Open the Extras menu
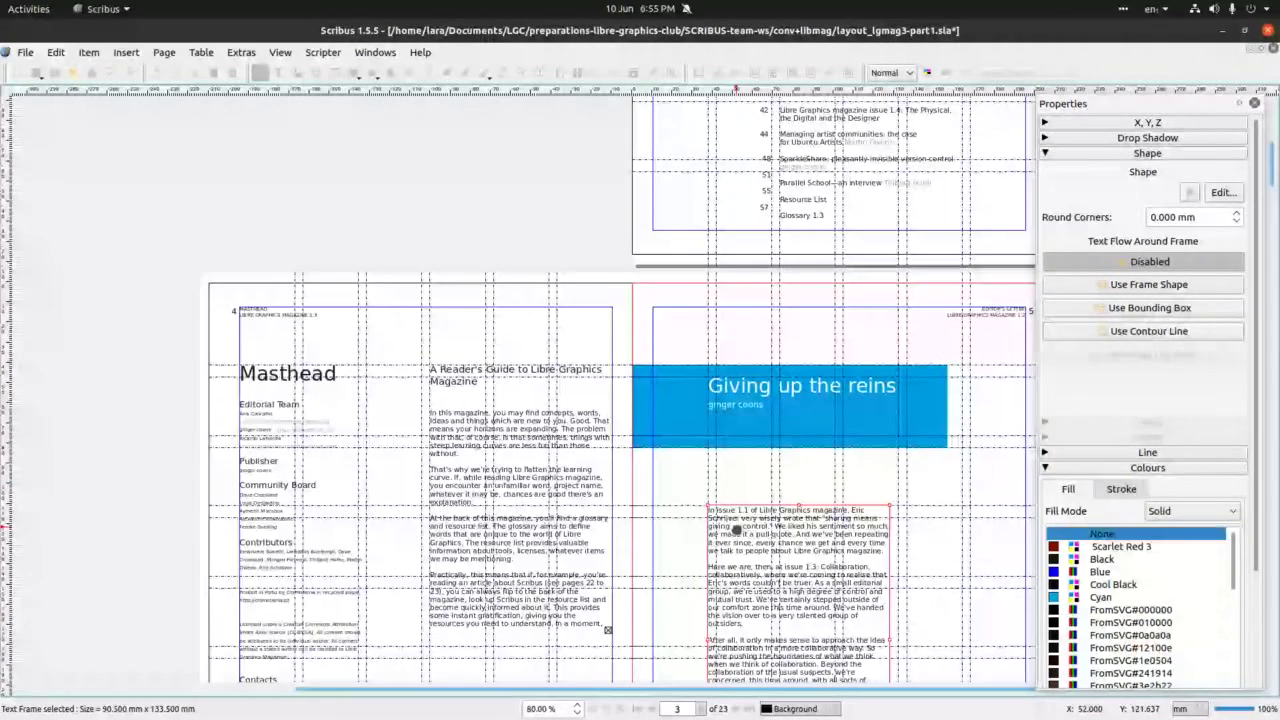The height and width of the screenshot is (720, 1280). pyautogui.click(x=241, y=52)
